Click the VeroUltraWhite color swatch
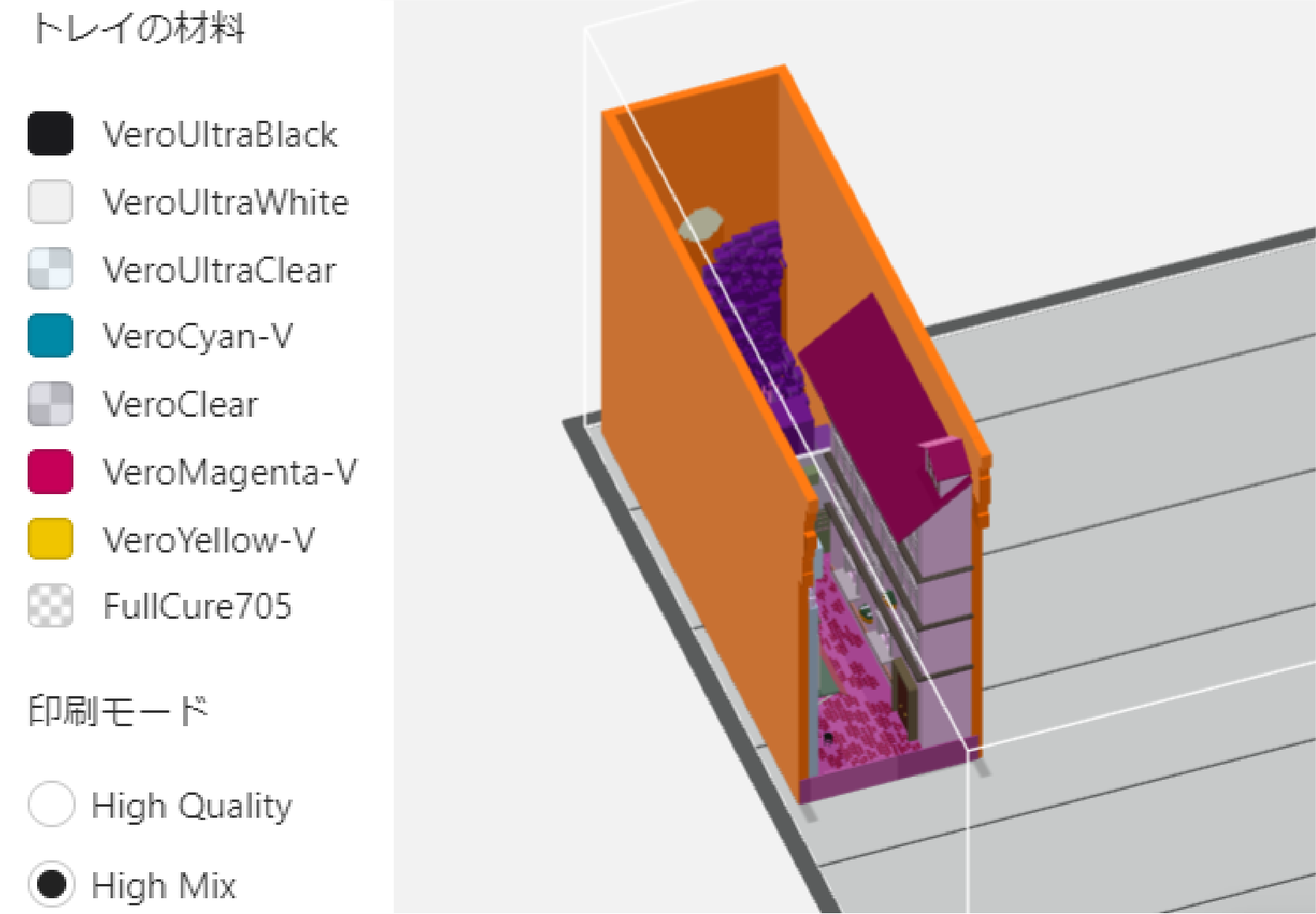 coord(51,201)
